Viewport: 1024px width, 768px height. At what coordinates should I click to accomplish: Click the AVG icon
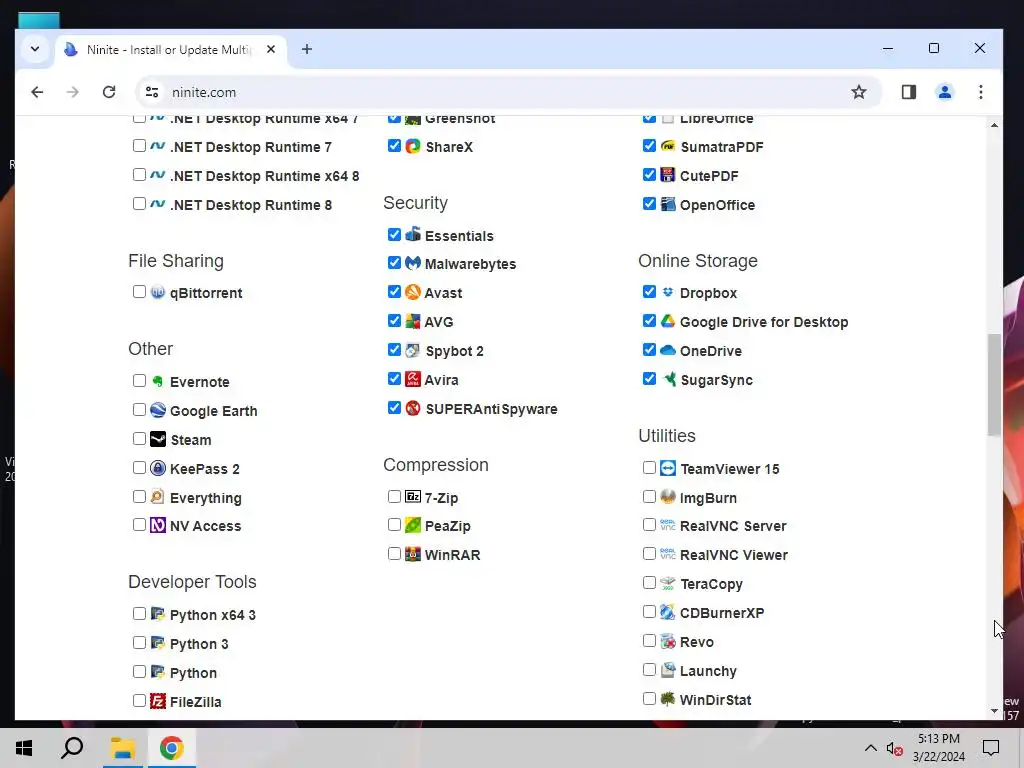(x=413, y=321)
